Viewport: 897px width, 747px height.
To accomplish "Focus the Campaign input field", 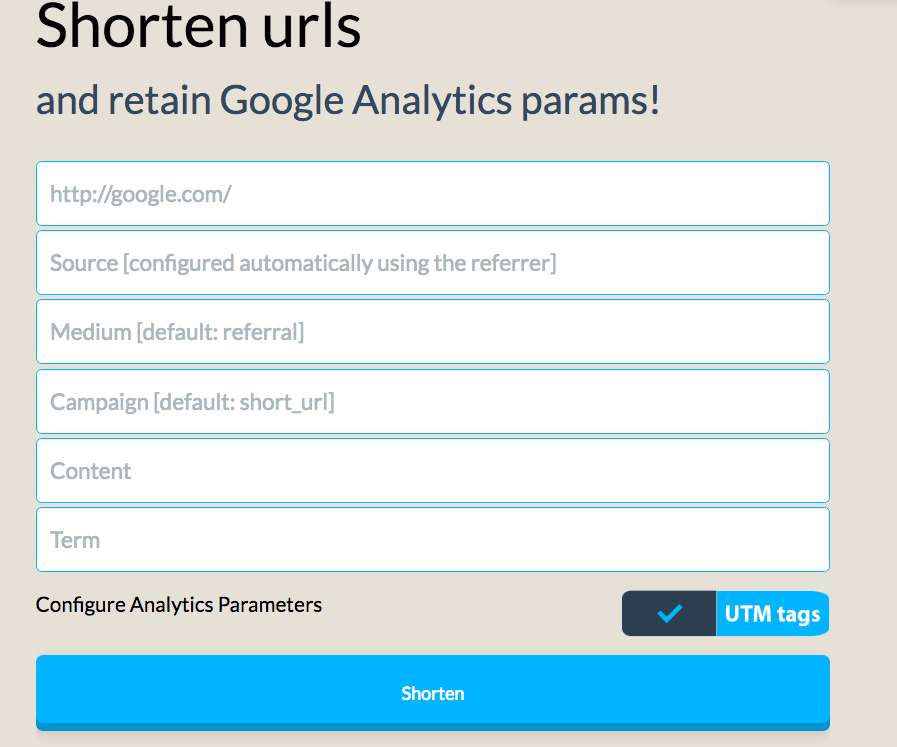I will tap(432, 401).
